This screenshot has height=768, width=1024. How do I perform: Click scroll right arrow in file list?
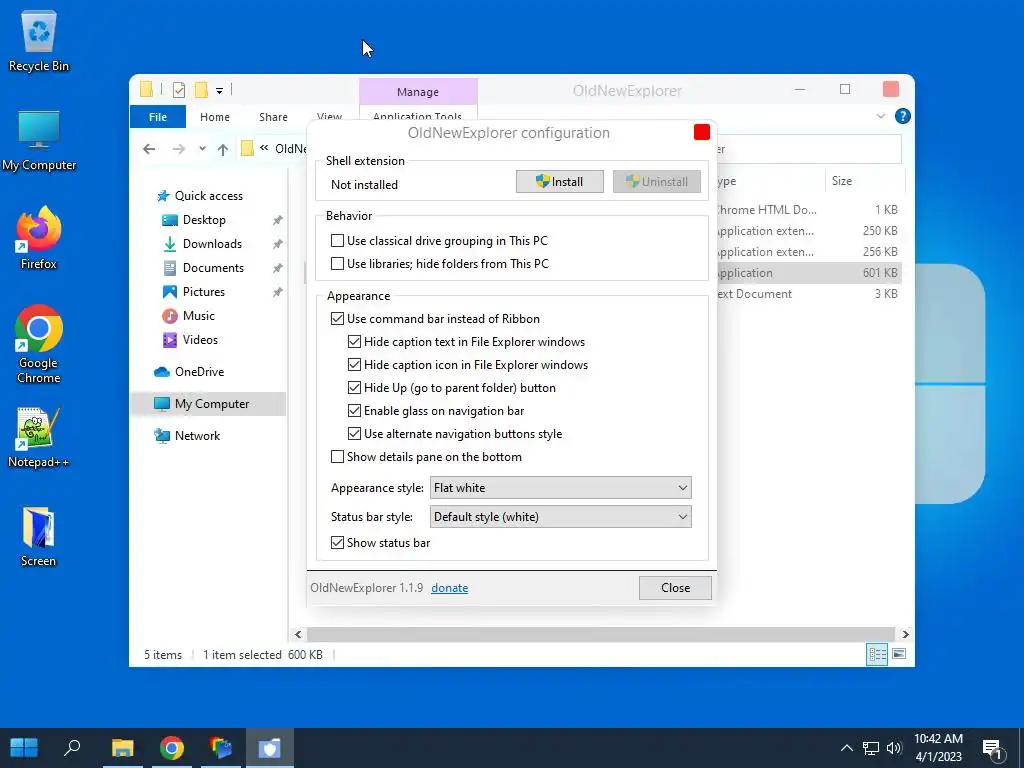pyautogui.click(x=905, y=634)
